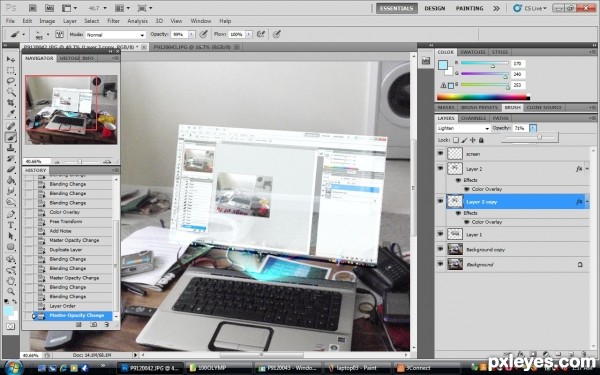Select the Pen tool

tap(11, 214)
